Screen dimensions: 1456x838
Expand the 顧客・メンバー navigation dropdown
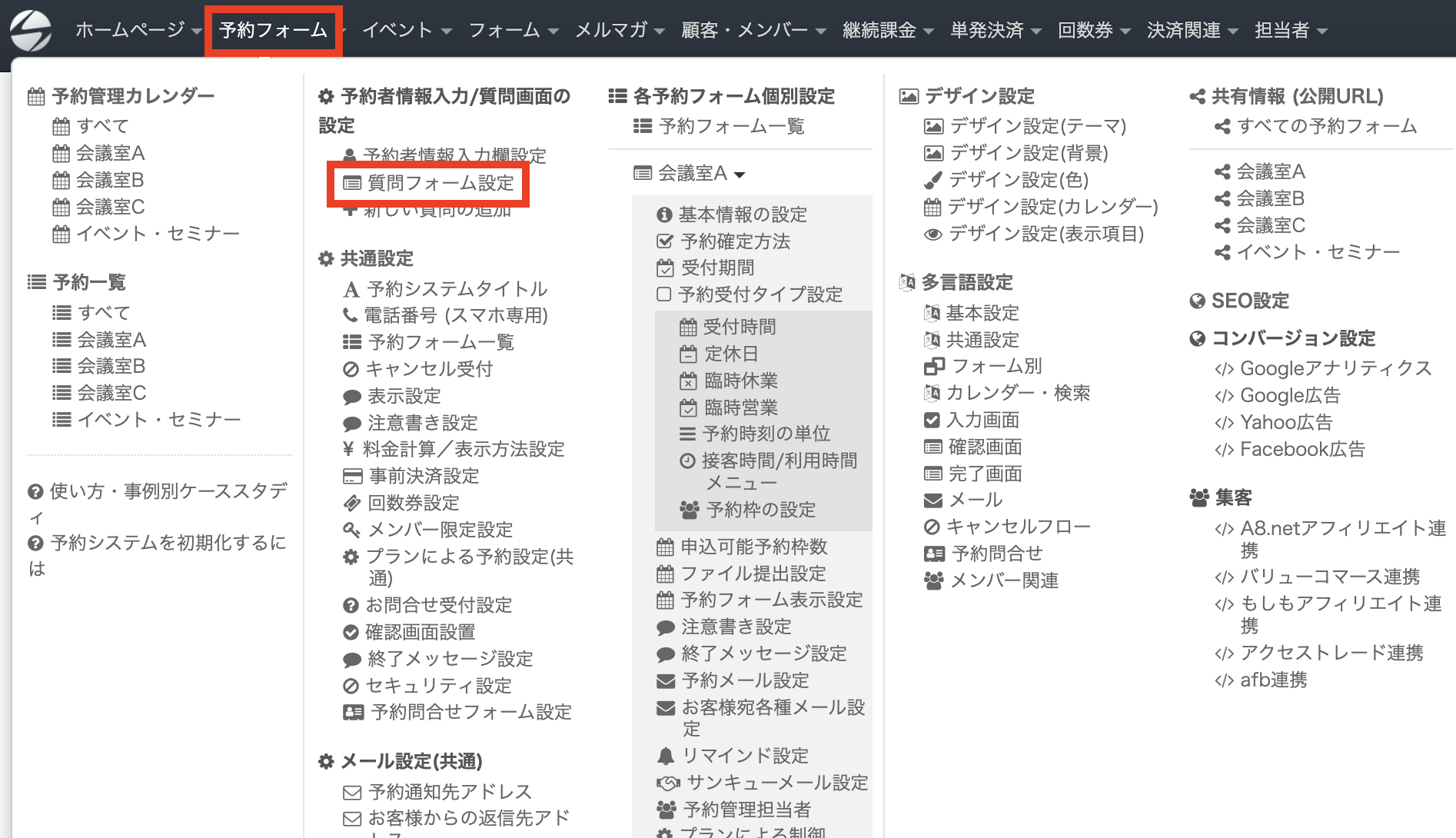pos(753,31)
